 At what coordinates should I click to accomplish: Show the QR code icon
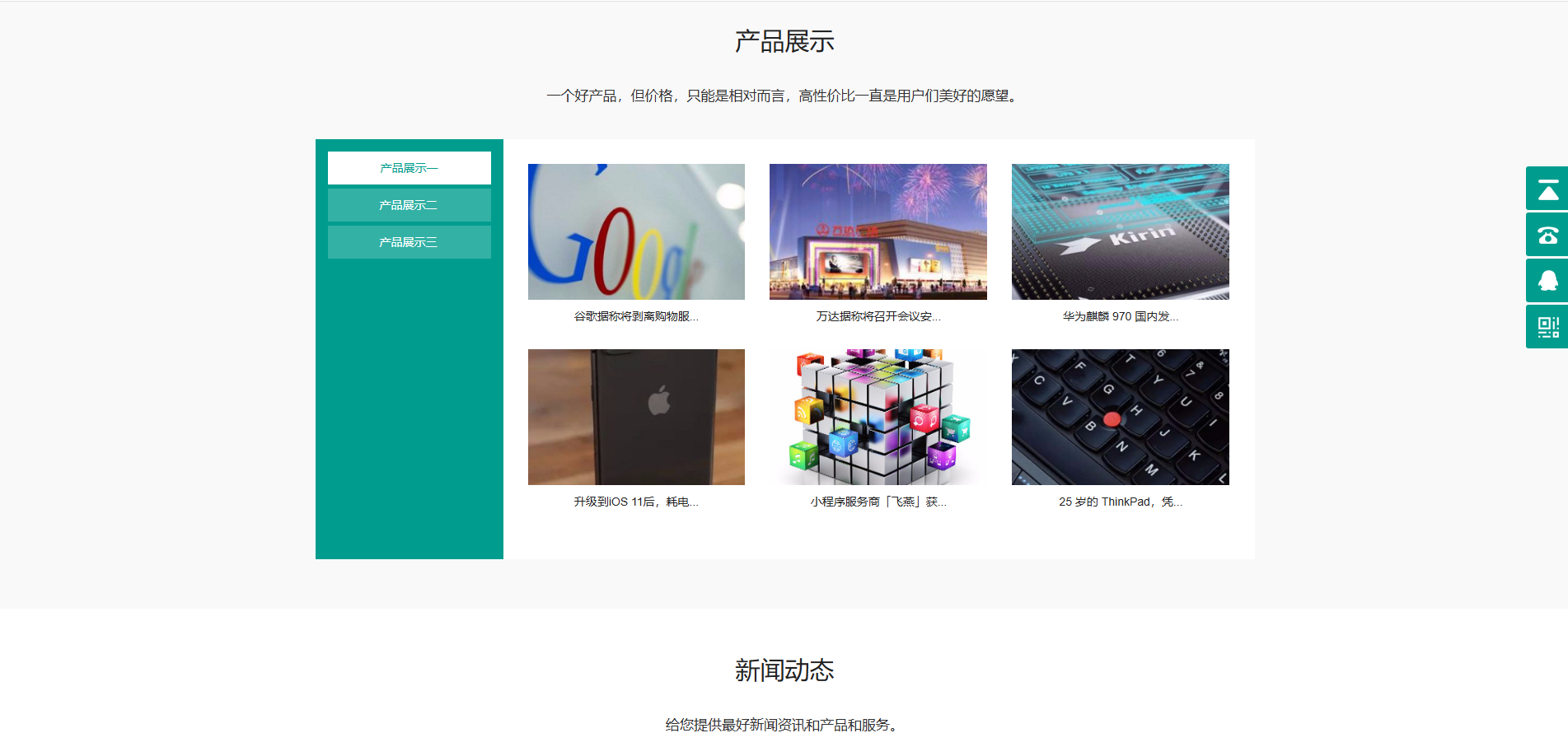[x=1547, y=327]
